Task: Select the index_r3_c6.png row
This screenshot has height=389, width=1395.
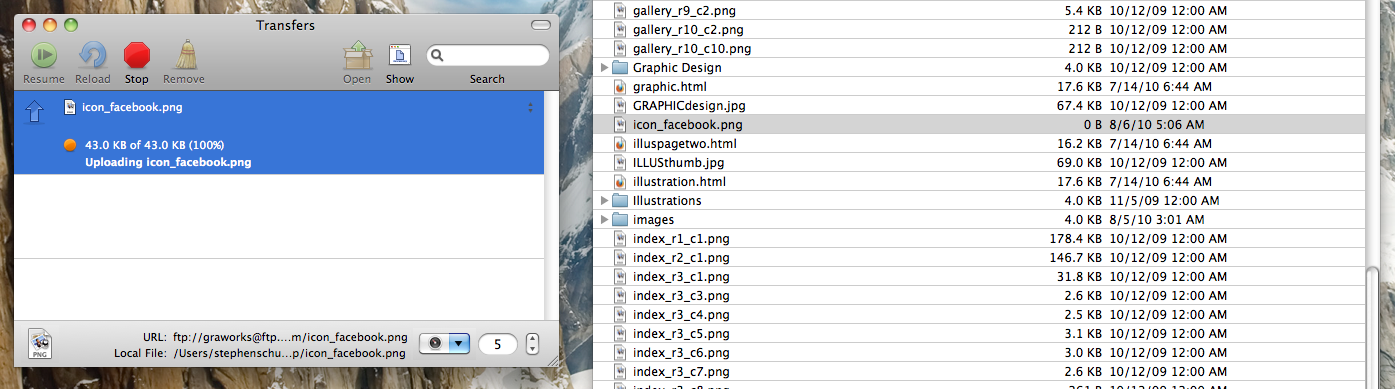Action: (x=979, y=353)
